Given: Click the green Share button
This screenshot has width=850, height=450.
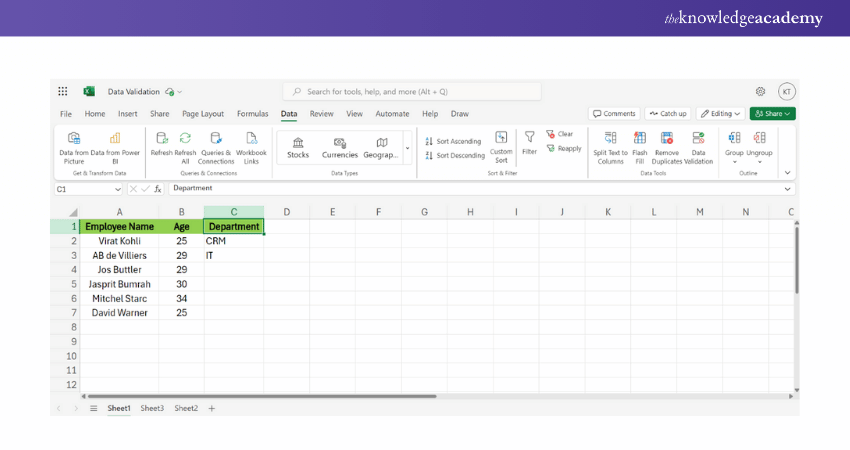Looking at the screenshot, I should (x=772, y=114).
